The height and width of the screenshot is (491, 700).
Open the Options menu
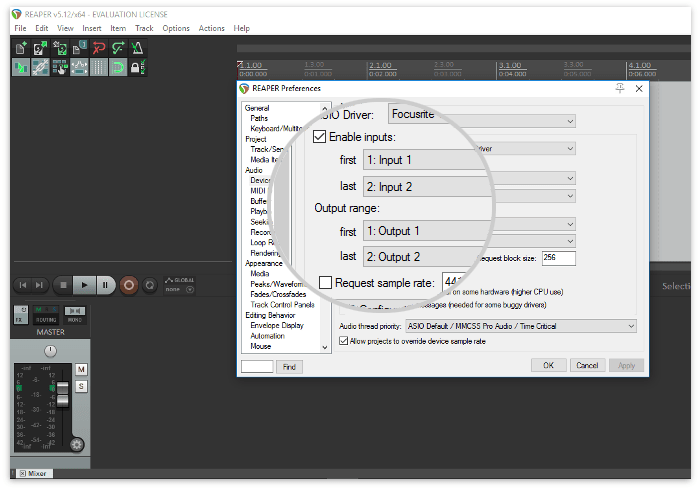point(176,28)
